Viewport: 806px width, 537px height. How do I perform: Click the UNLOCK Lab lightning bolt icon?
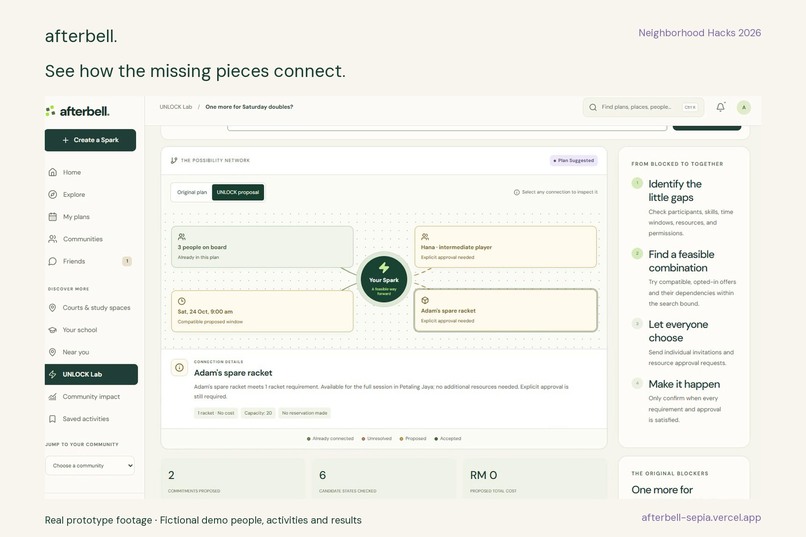click(52, 374)
